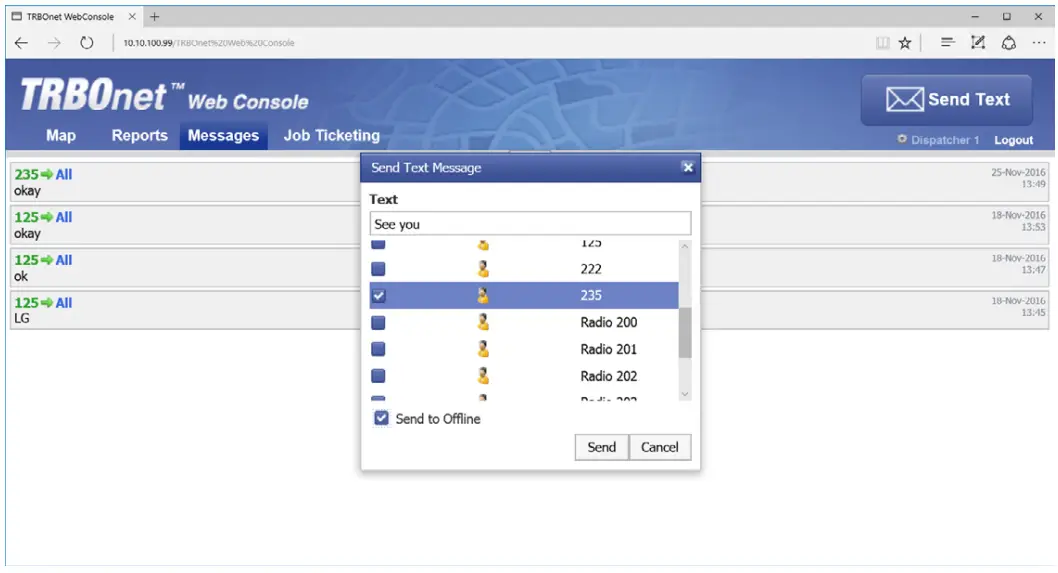1058x573 pixels.
Task: Toggle the Send to Offline checkbox
Action: pyautogui.click(x=381, y=419)
